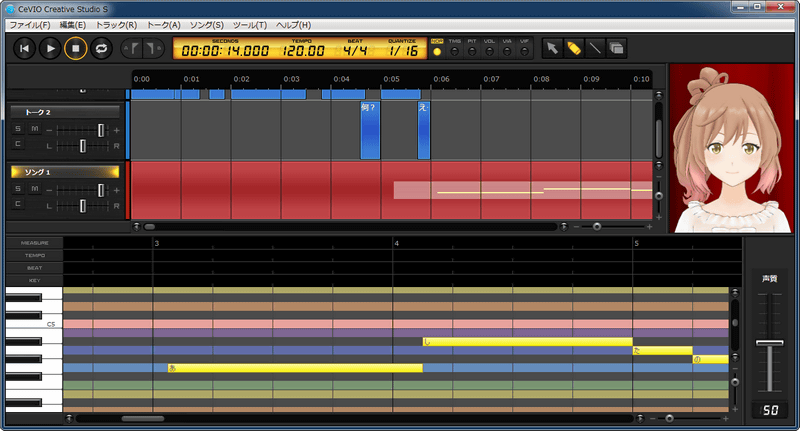Image resolution: width=800 pixels, height=431 pixels.
Task: Open the ファイル(F) menu
Action: [30, 25]
